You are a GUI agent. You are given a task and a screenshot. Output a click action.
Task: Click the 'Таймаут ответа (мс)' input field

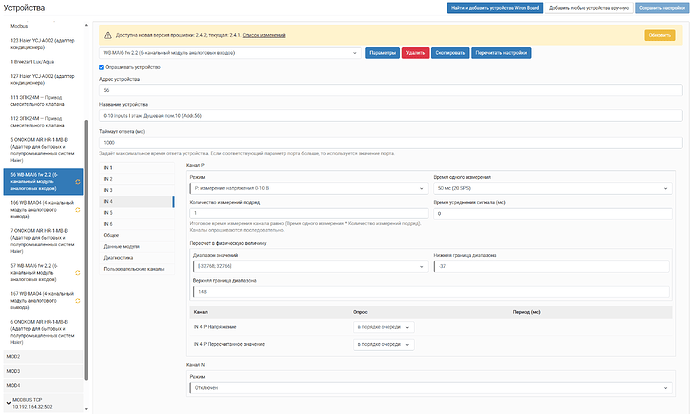coord(391,143)
